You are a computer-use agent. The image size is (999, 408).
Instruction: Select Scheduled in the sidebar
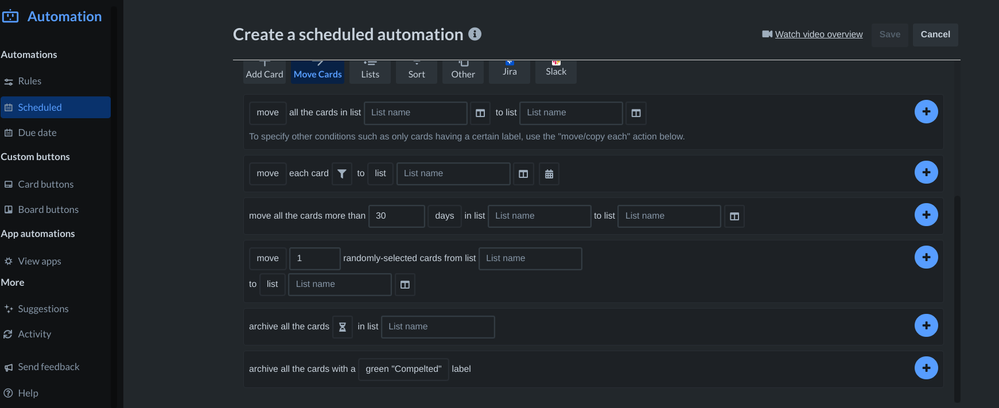(x=55, y=107)
